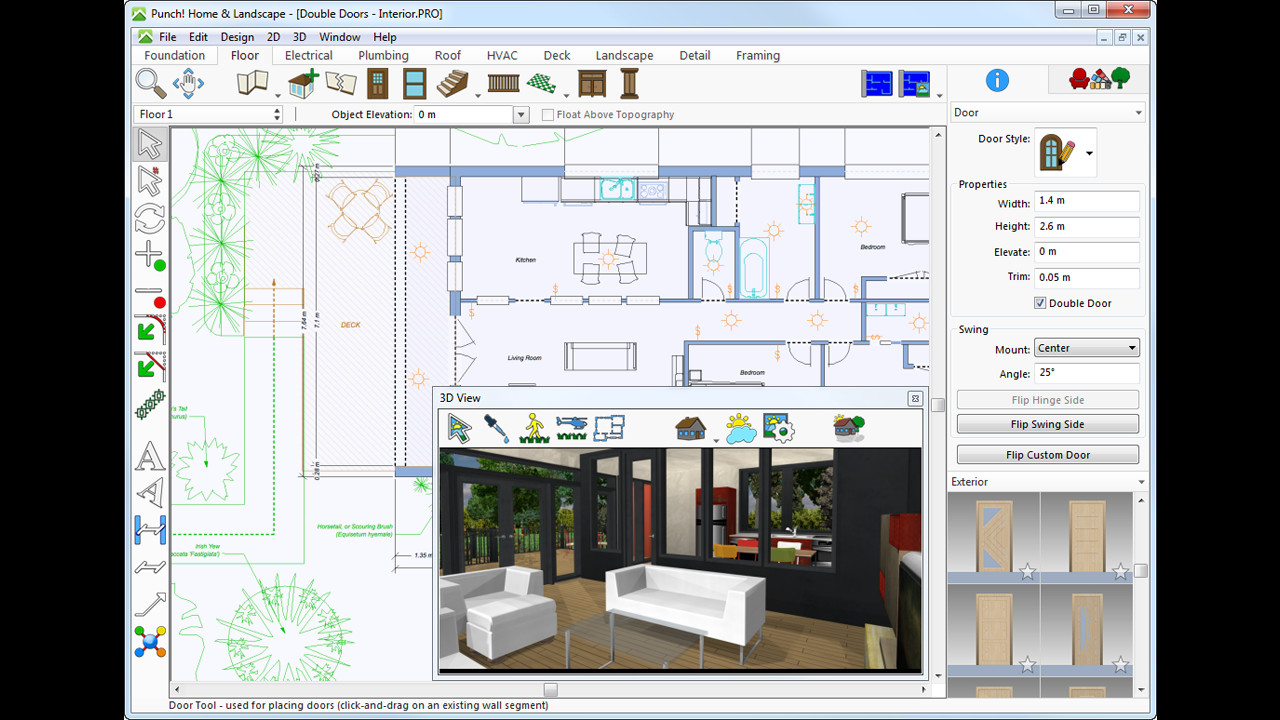
Task: Select the Stairs tool
Action: coord(451,84)
